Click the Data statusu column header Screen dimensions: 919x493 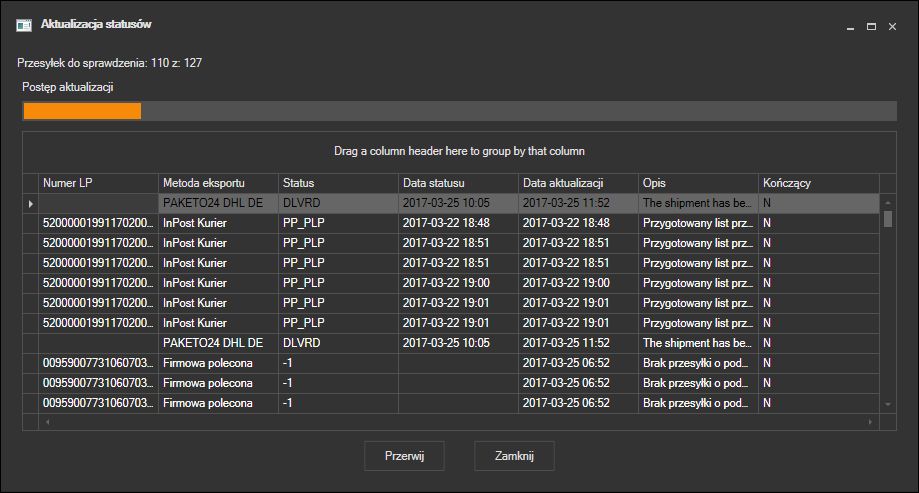click(458, 183)
